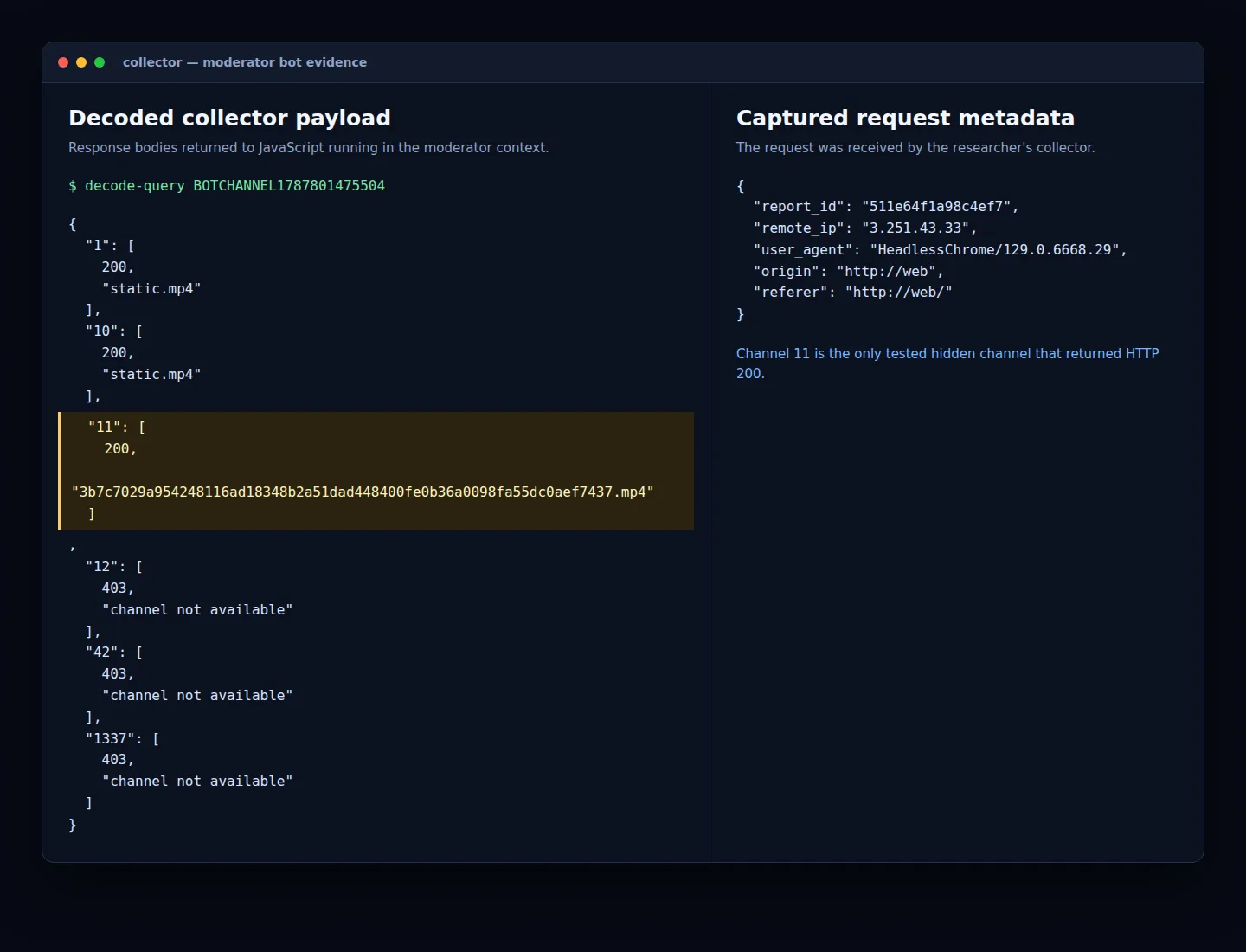
Task: Click the "referer": "http://web/" line
Action: (x=852, y=293)
